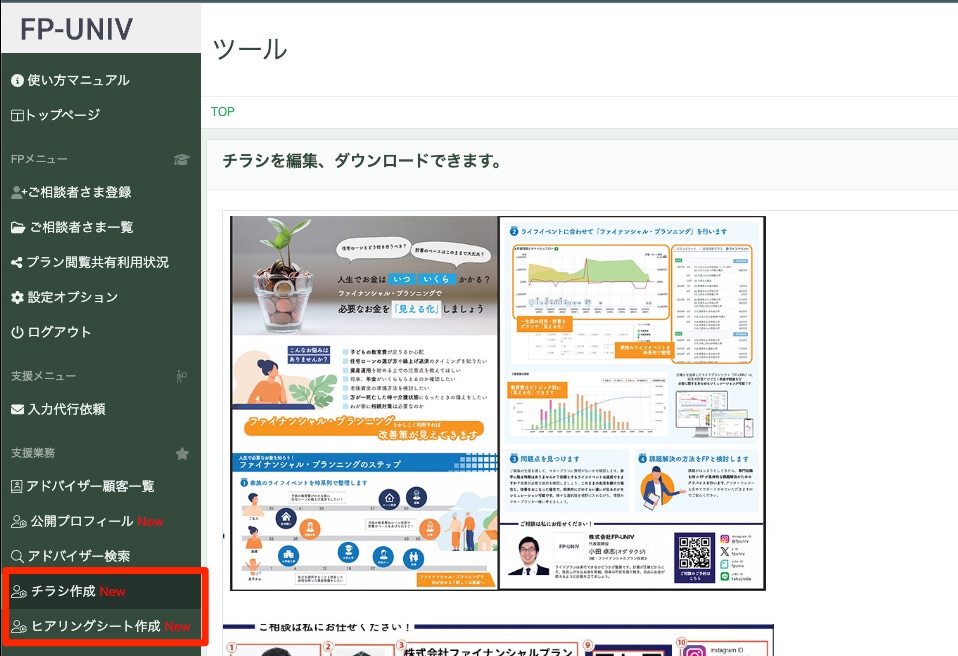Click the graduation cap icon in FPメニュー header
This screenshot has height=656, width=958.
pos(181,159)
